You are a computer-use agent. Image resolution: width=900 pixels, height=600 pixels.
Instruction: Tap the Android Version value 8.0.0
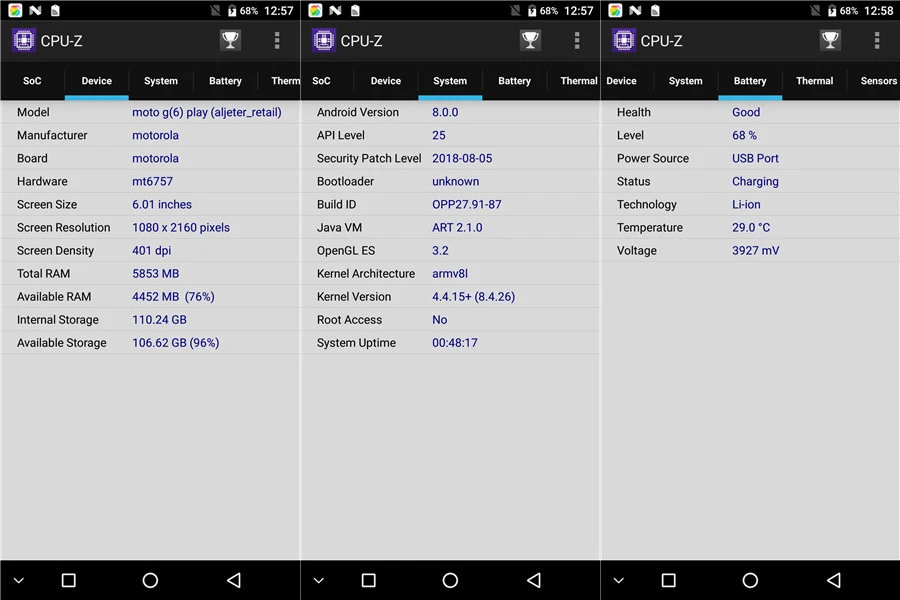tap(445, 113)
